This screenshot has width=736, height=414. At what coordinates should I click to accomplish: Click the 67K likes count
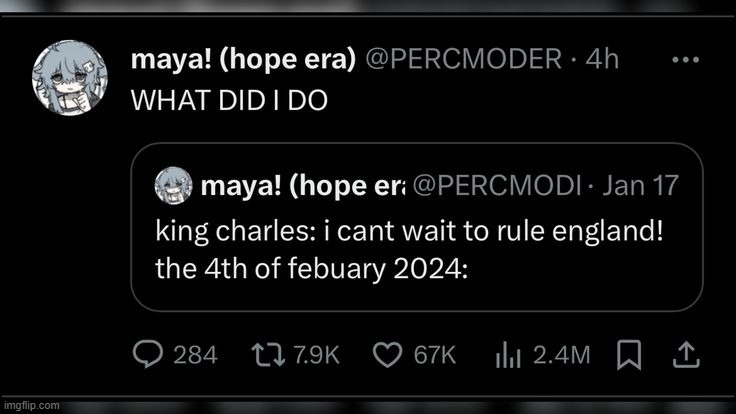[435, 355]
